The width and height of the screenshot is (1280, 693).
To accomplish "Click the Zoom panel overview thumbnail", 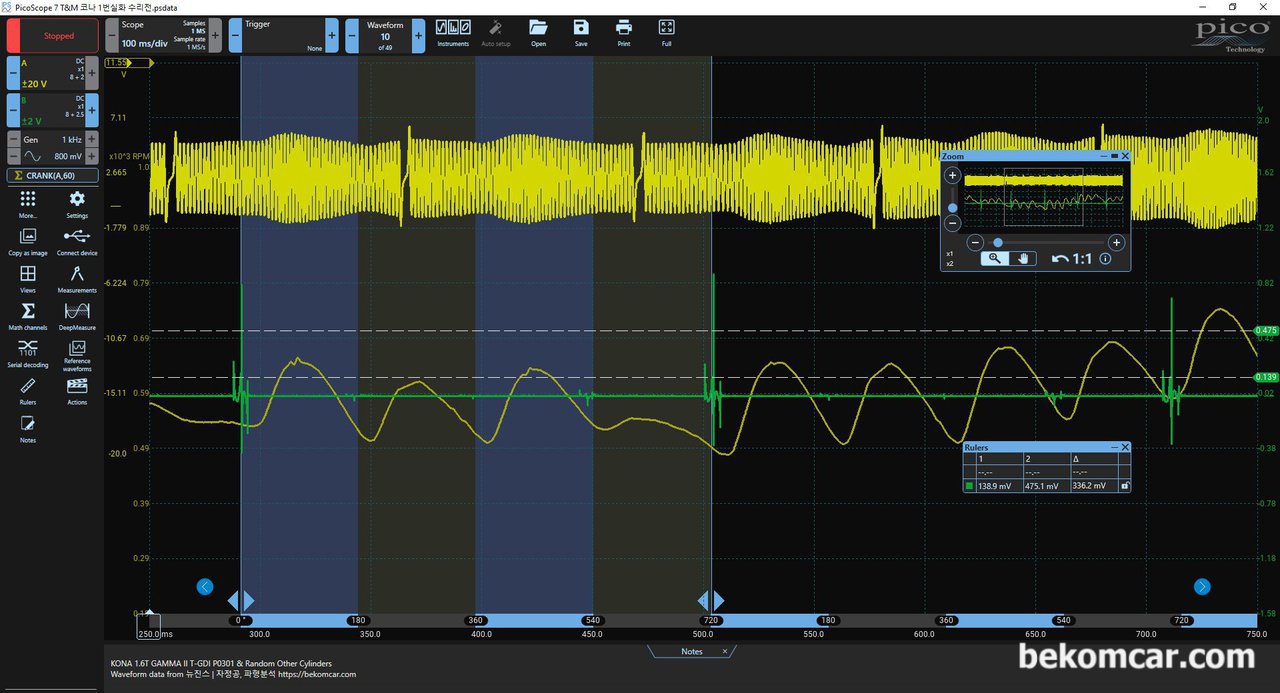I will click(1046, 199).
